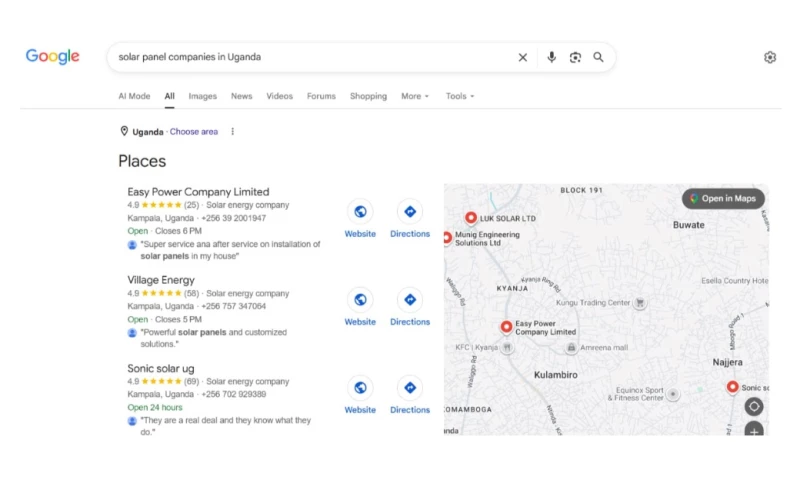Open the settings gear icon
The height and width of the screenshot is (480, 800).
770,57
